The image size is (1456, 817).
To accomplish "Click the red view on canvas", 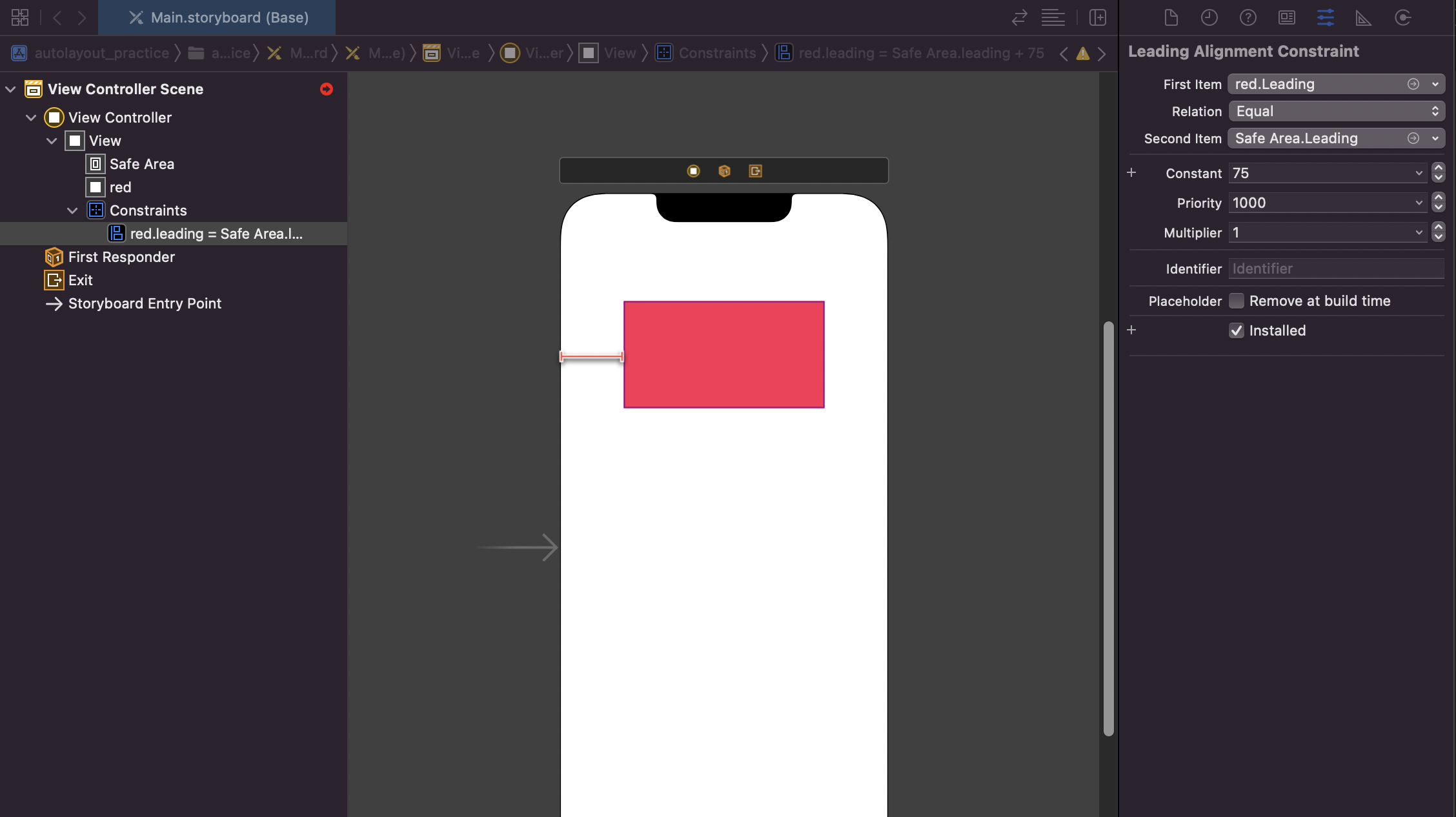I will (723, 354).
